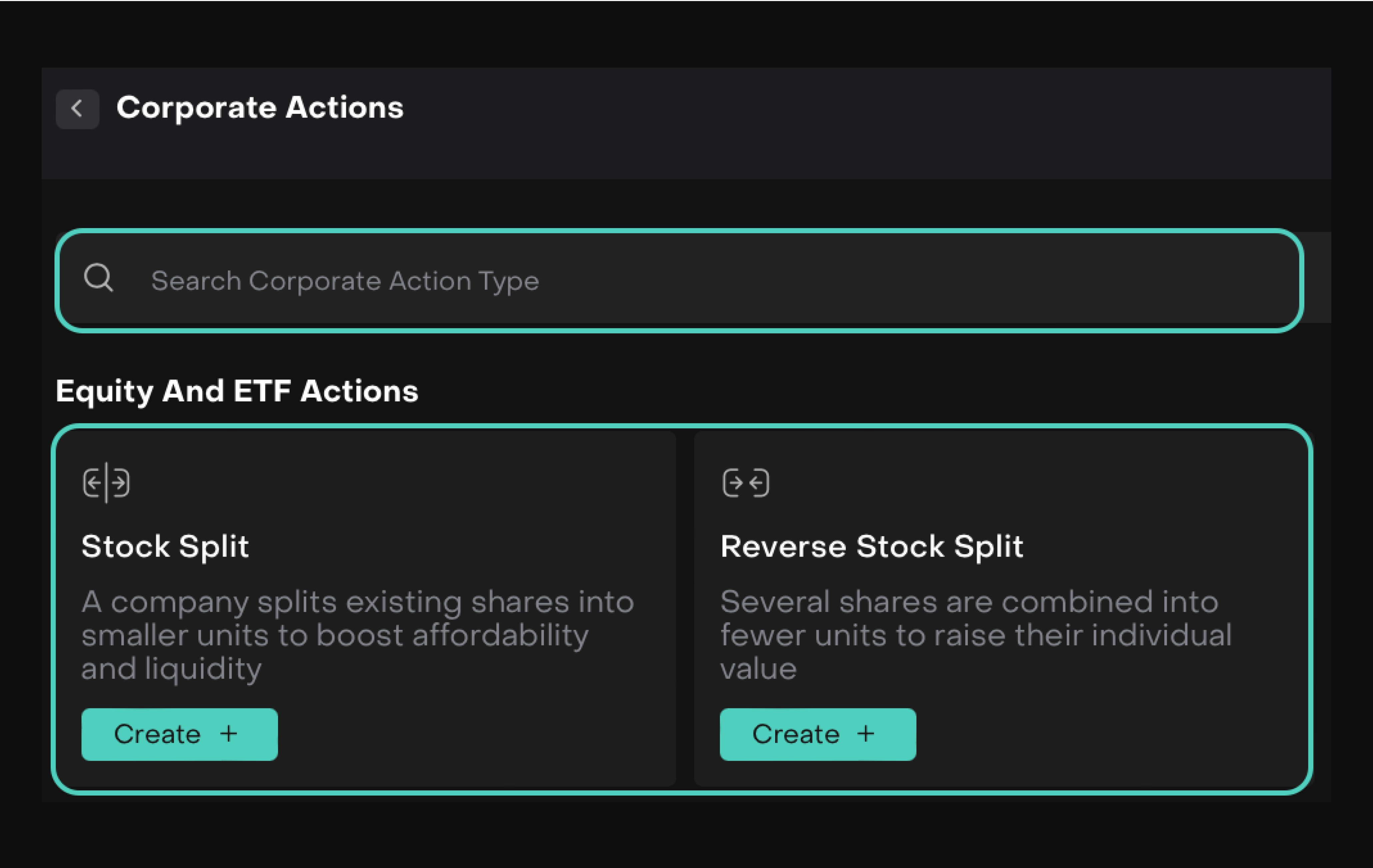The height and width of the screenshot is (868, 1373).
Task: Go back using the left chevron button
Action: [77, 108]
